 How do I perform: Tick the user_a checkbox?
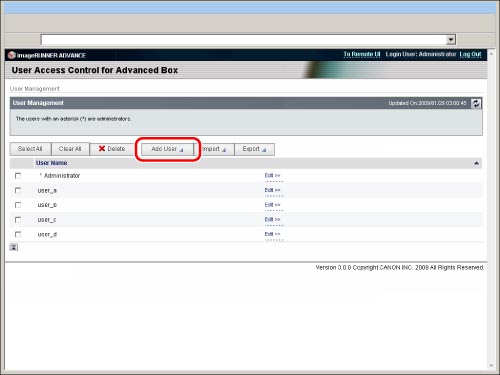pos(18,190)
